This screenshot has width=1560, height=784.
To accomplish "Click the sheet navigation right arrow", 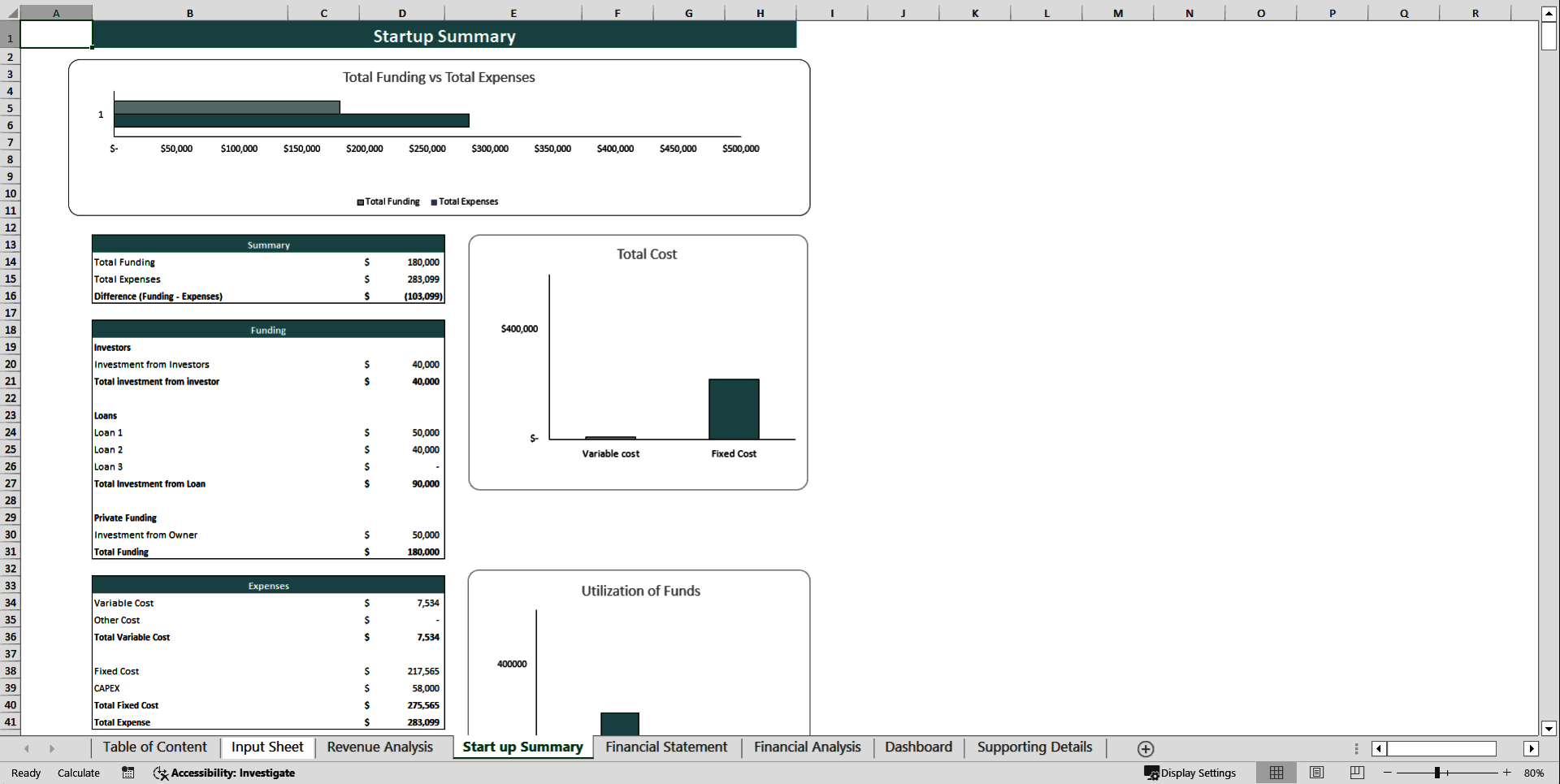I will (1532, 748).
